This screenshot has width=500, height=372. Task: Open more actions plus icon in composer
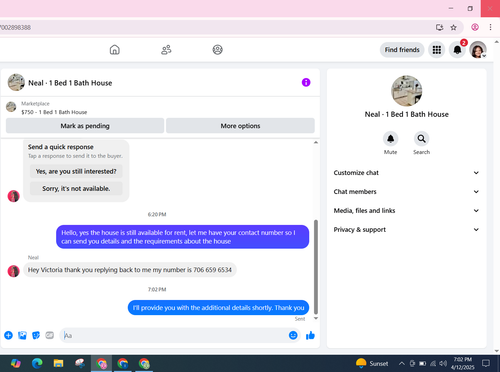8,335
